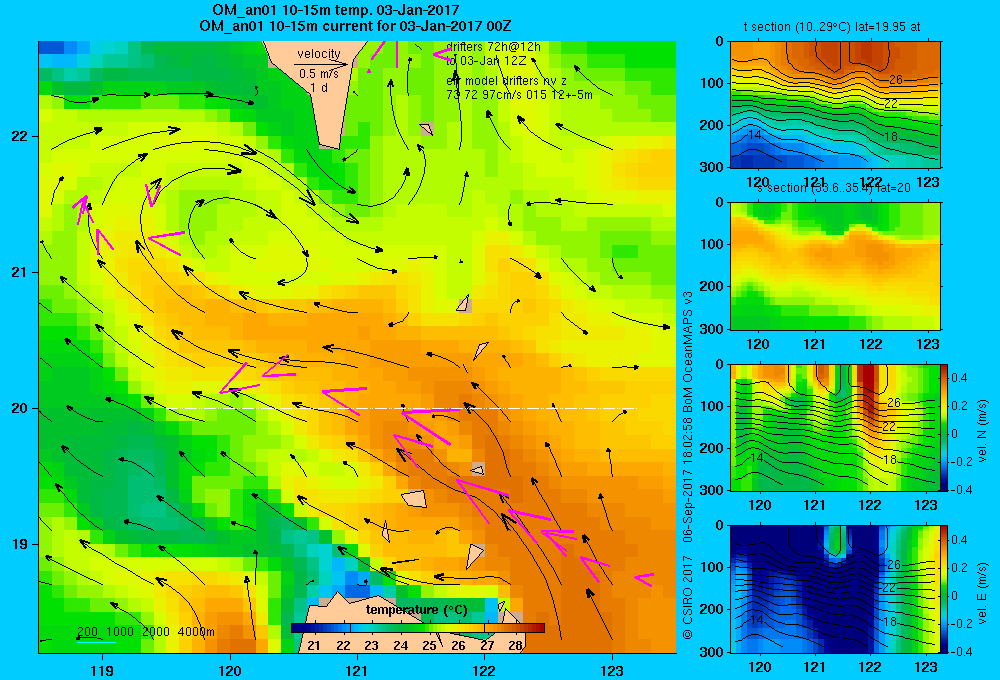1000x680 pixels.
Task: Click the -0.4 value on vel. E colorbar
Action: (960, 651)
